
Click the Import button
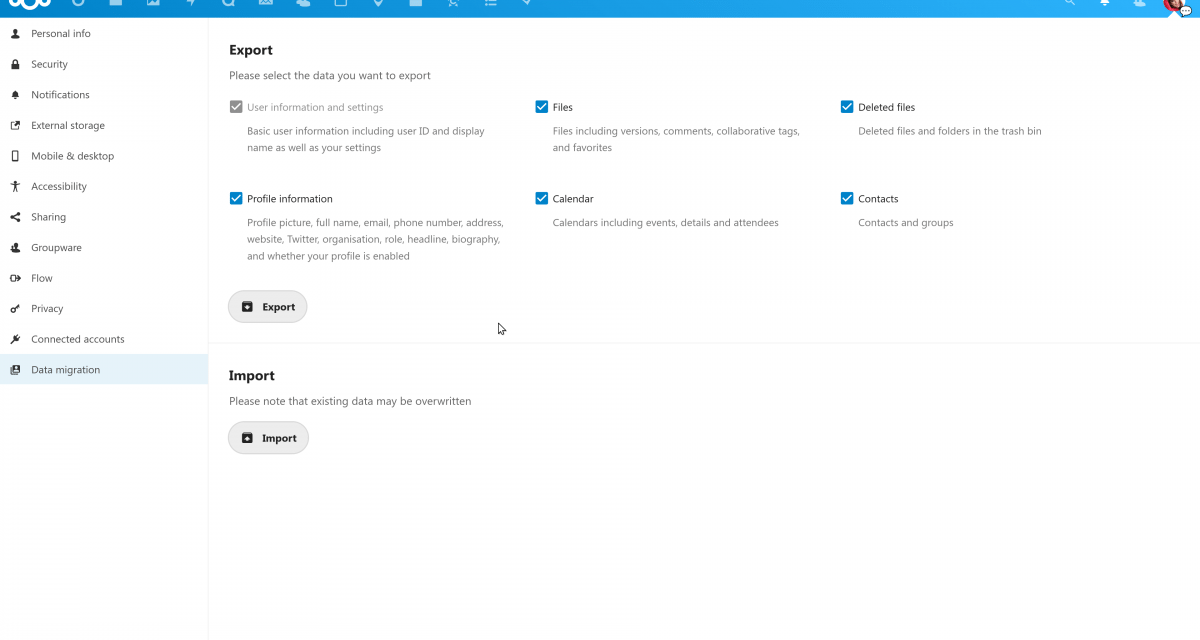268,437
